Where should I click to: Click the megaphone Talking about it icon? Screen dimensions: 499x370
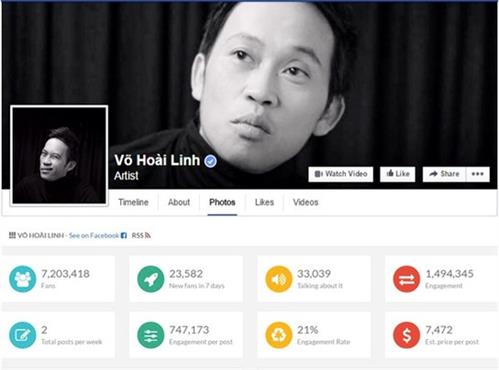click(x=279, y=279)
